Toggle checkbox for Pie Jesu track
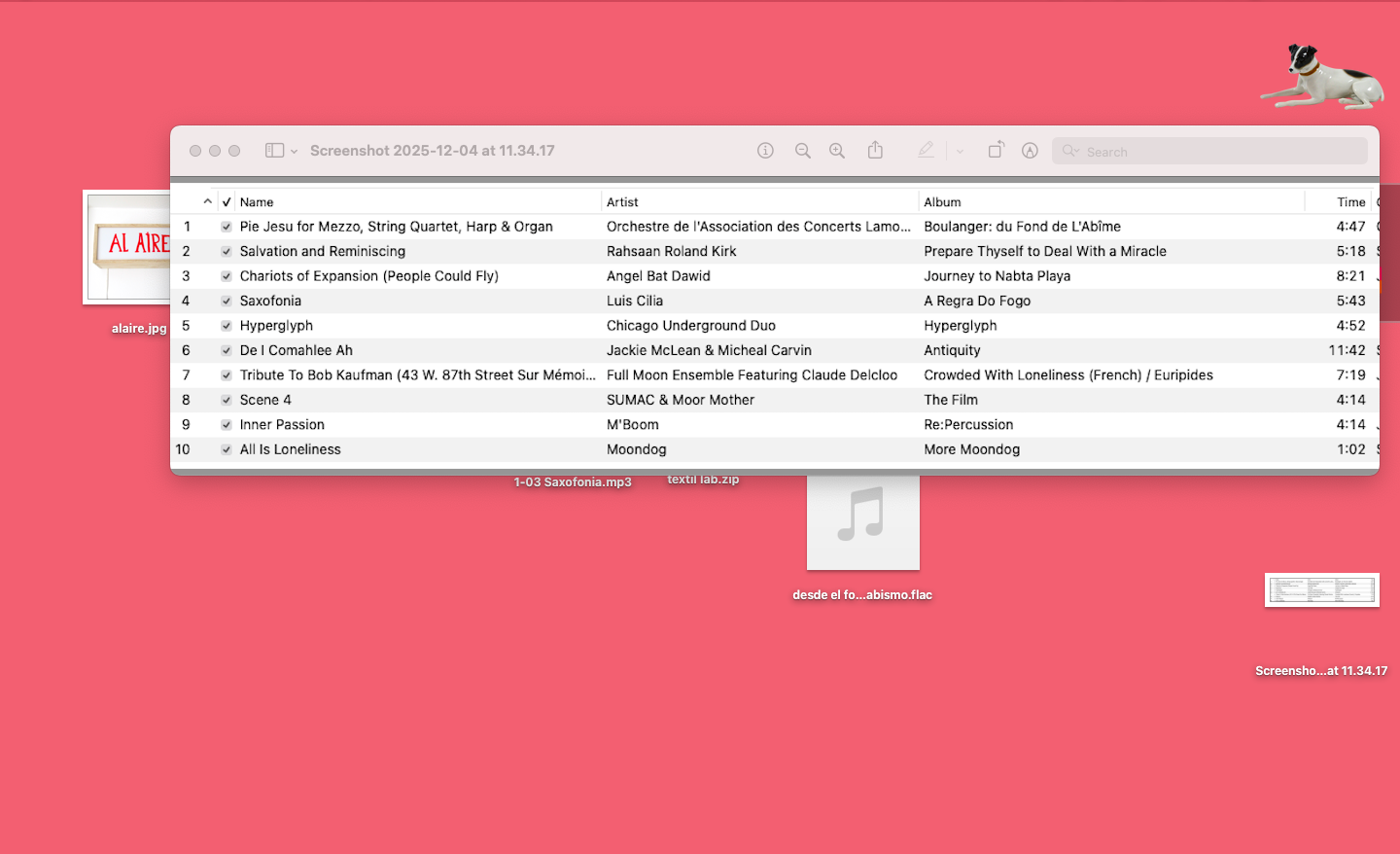Viewport: 1400px width, 854px height. pyautogui.click(x=227, y=227)
